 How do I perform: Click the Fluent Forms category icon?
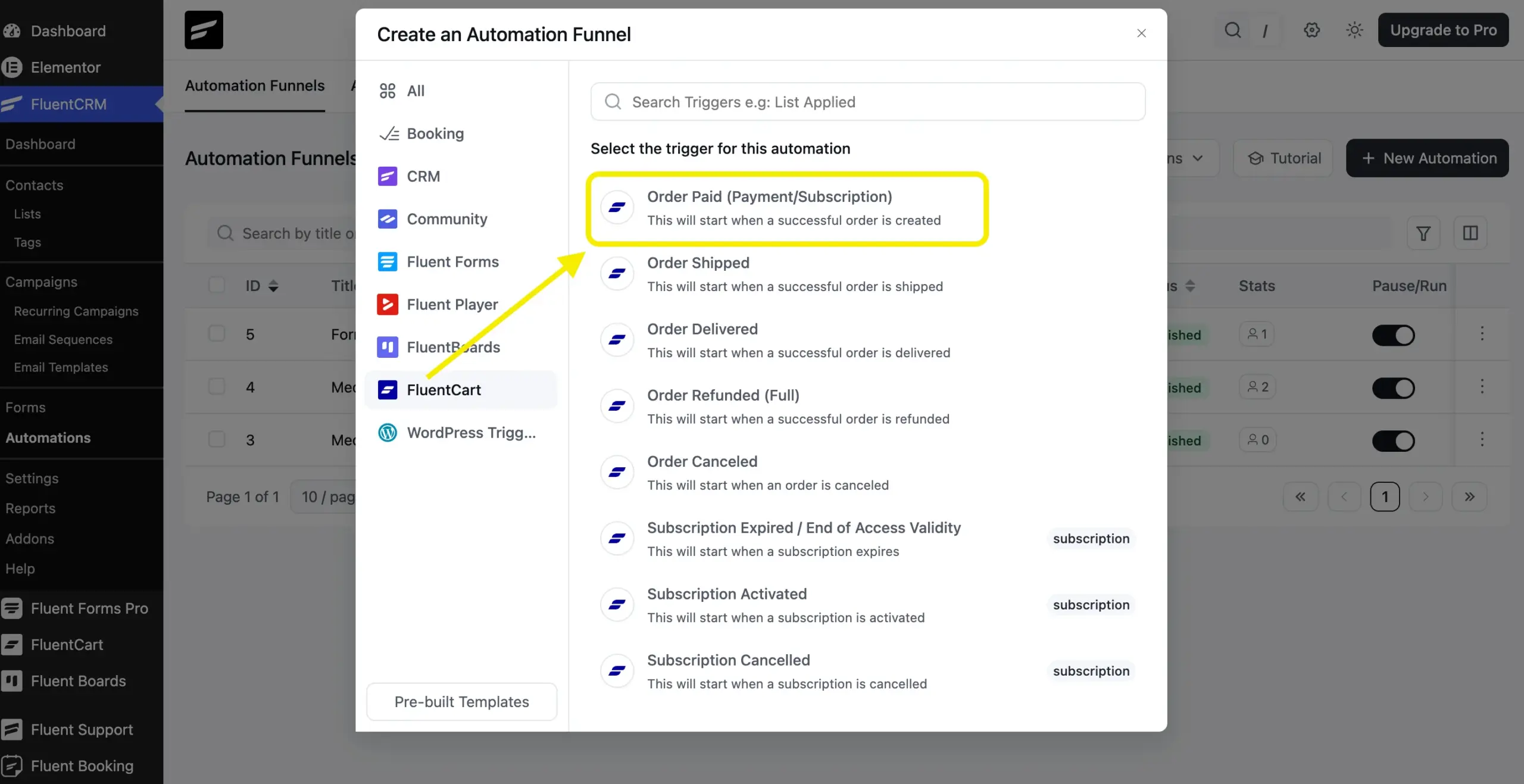pos(388,261)
